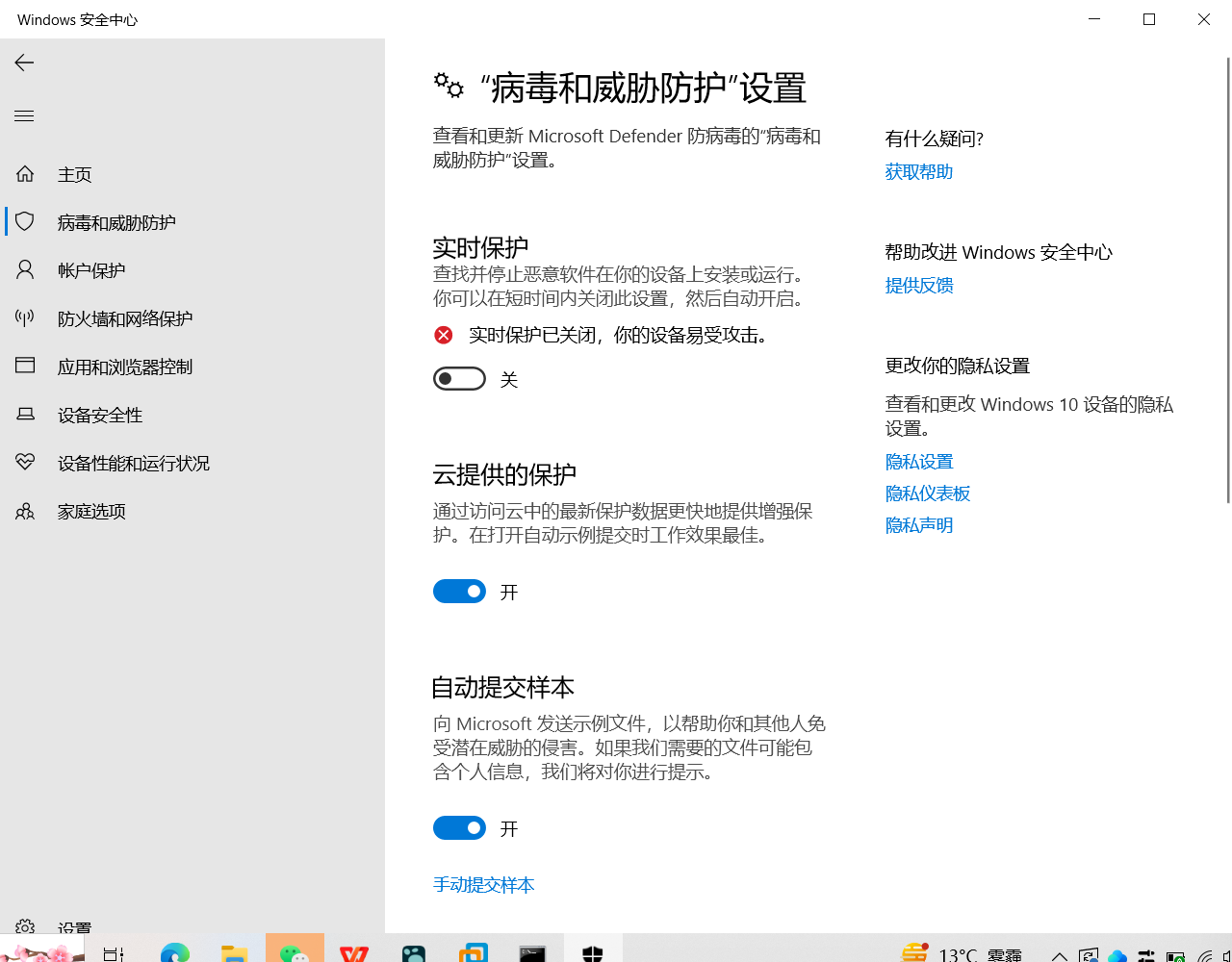
Task: Open Task View on the taskbar
Action: [x=114, y=953]
